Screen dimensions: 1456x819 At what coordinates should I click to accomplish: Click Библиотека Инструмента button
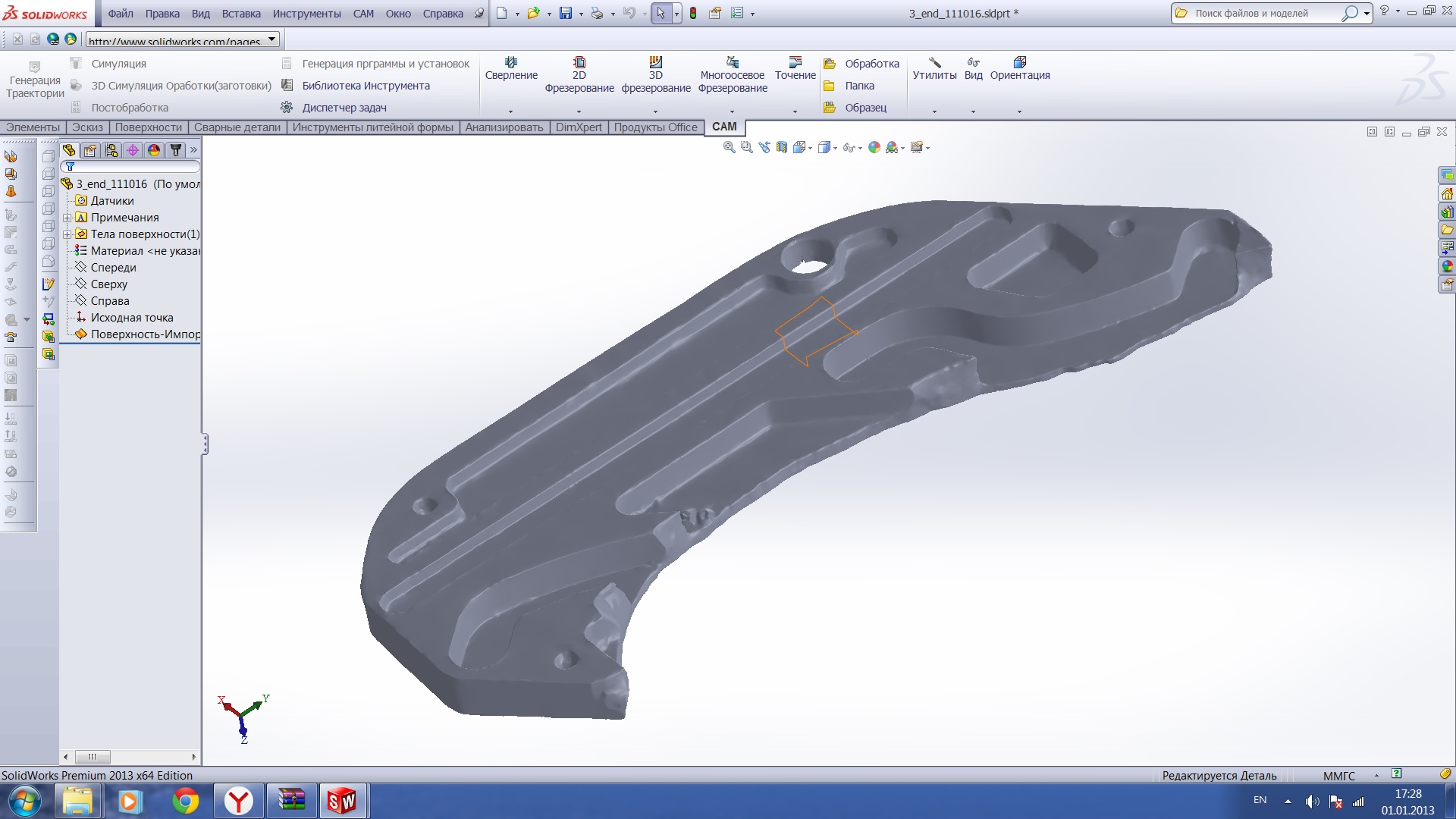point(366,86)
